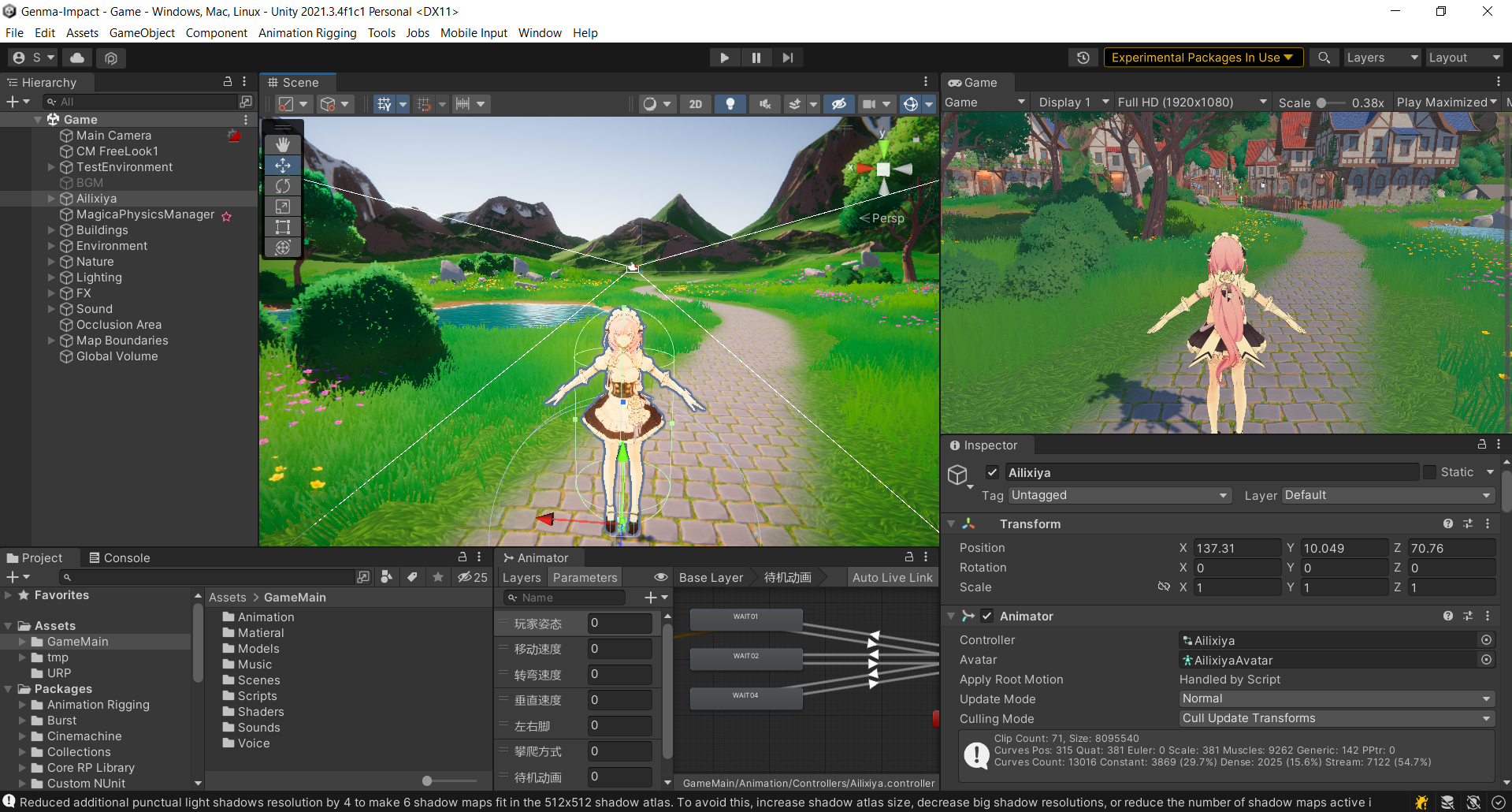The image size is (1512, 812).
Task: Toggle the Static checkbox
Action: pos(1429,472)
